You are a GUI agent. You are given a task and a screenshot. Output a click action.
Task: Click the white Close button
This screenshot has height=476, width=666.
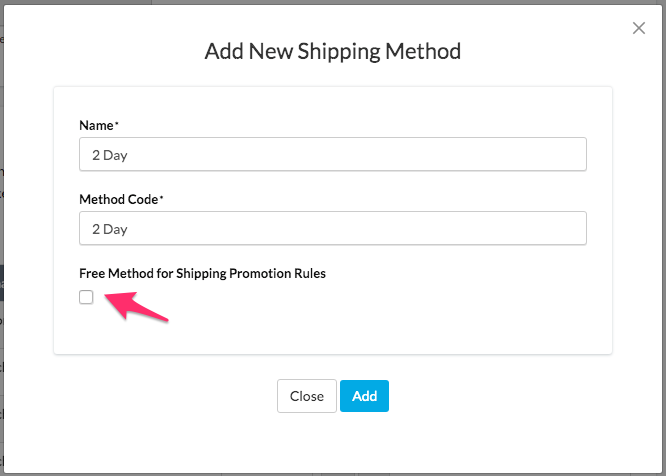[306, 396]
